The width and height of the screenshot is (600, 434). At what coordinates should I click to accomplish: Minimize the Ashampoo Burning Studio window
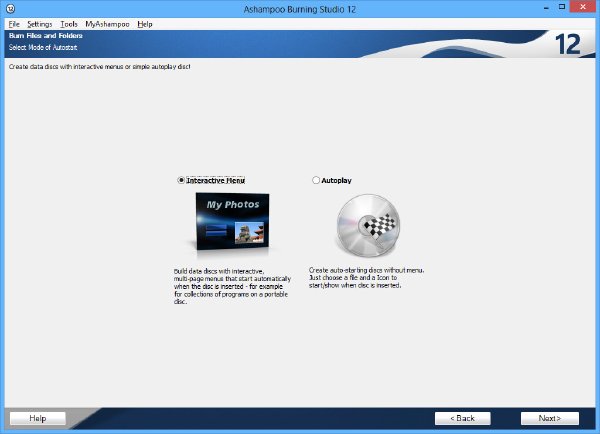[546, 7]
